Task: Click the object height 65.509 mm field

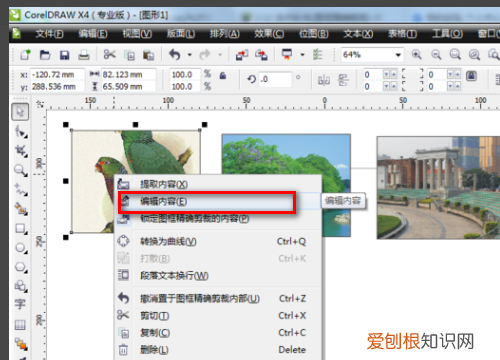Action: 128,87
